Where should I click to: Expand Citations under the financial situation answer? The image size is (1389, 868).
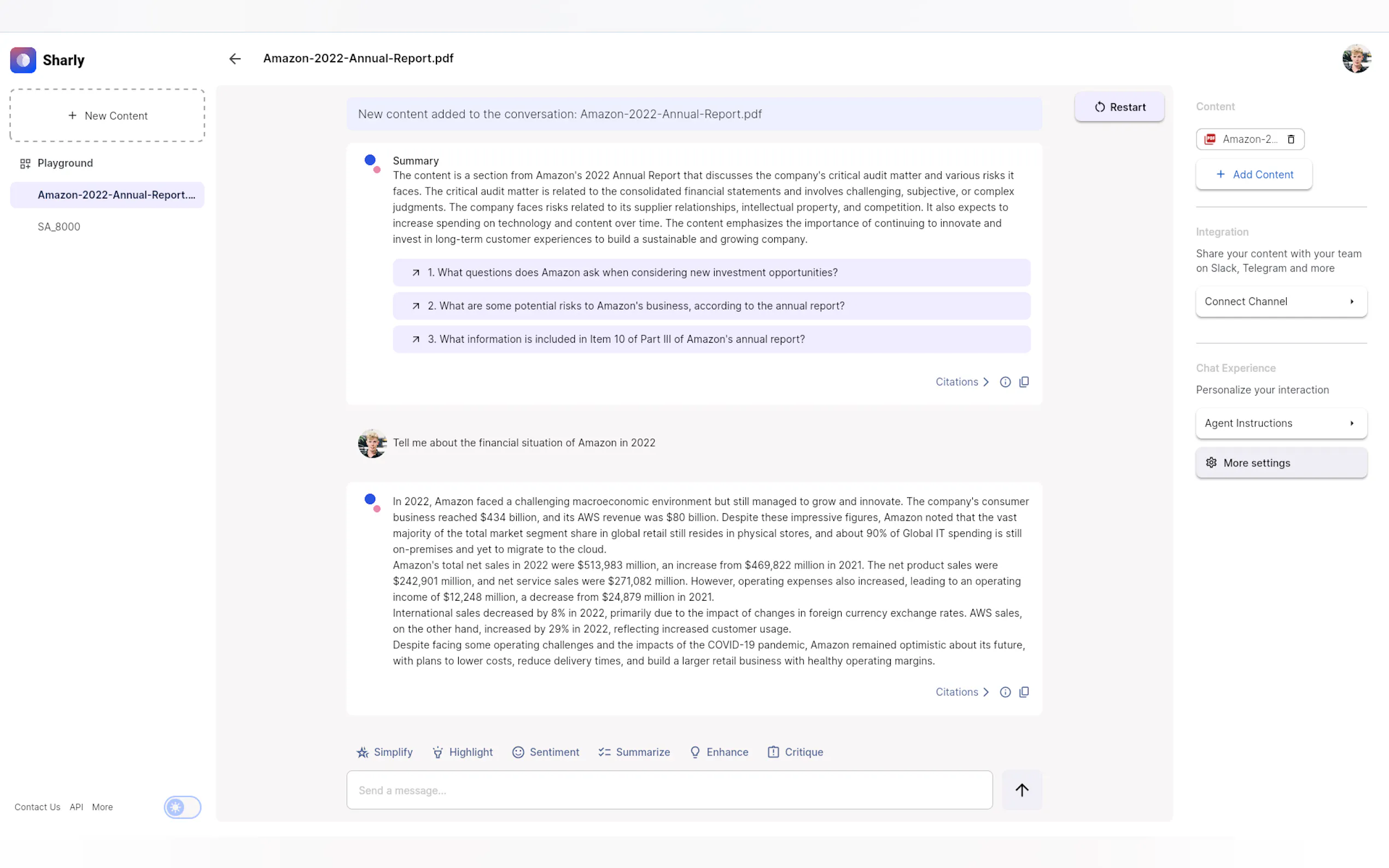962,692
